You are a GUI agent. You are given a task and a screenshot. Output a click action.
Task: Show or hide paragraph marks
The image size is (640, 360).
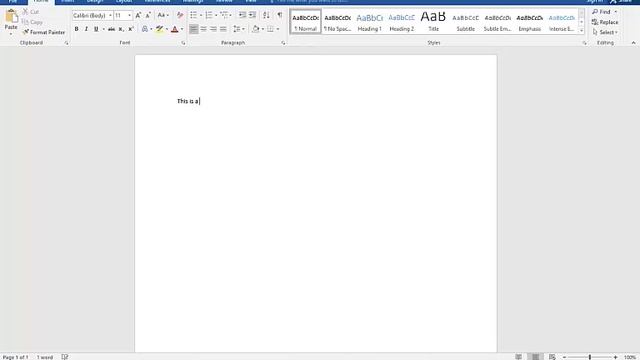(280, 16)
